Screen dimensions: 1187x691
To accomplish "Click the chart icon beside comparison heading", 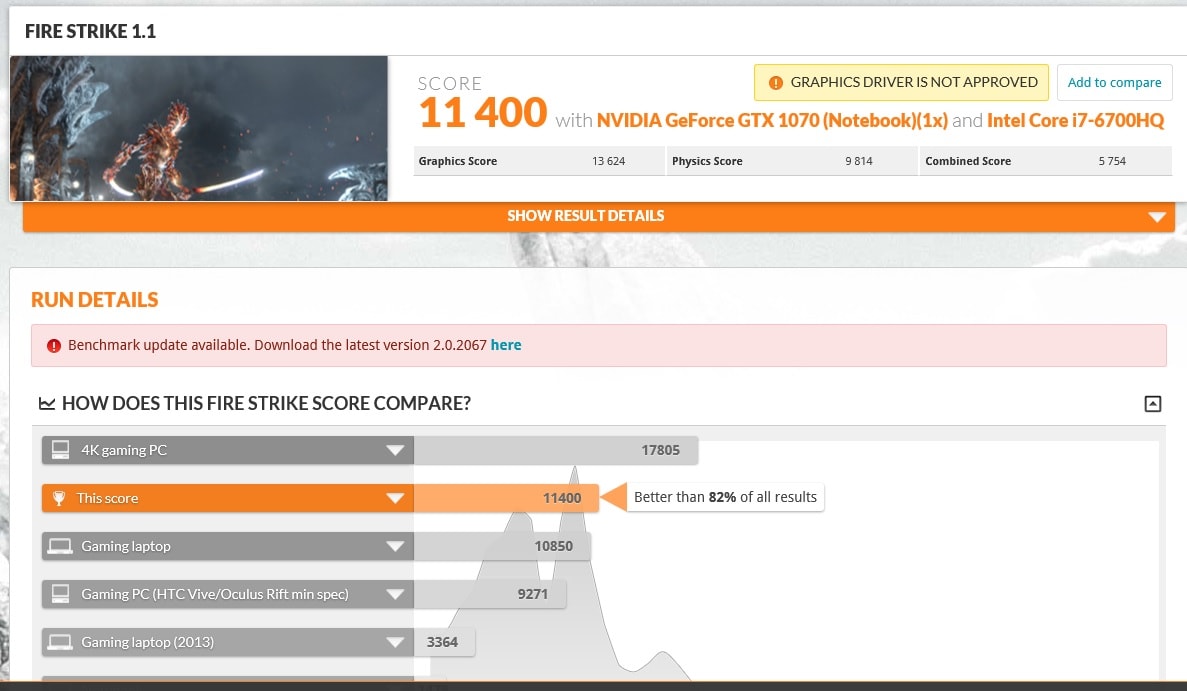I will point(46,404).
